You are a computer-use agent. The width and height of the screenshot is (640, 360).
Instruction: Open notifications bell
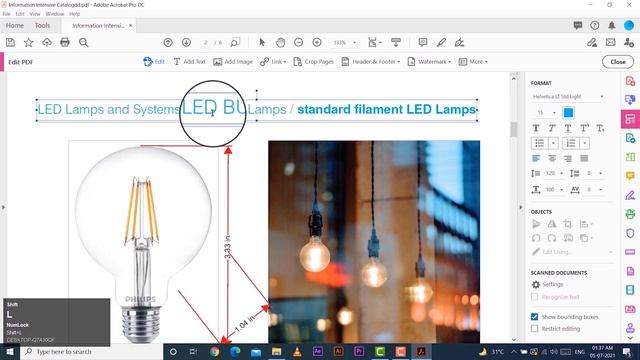pyautogui.click(x=611, y=25)
